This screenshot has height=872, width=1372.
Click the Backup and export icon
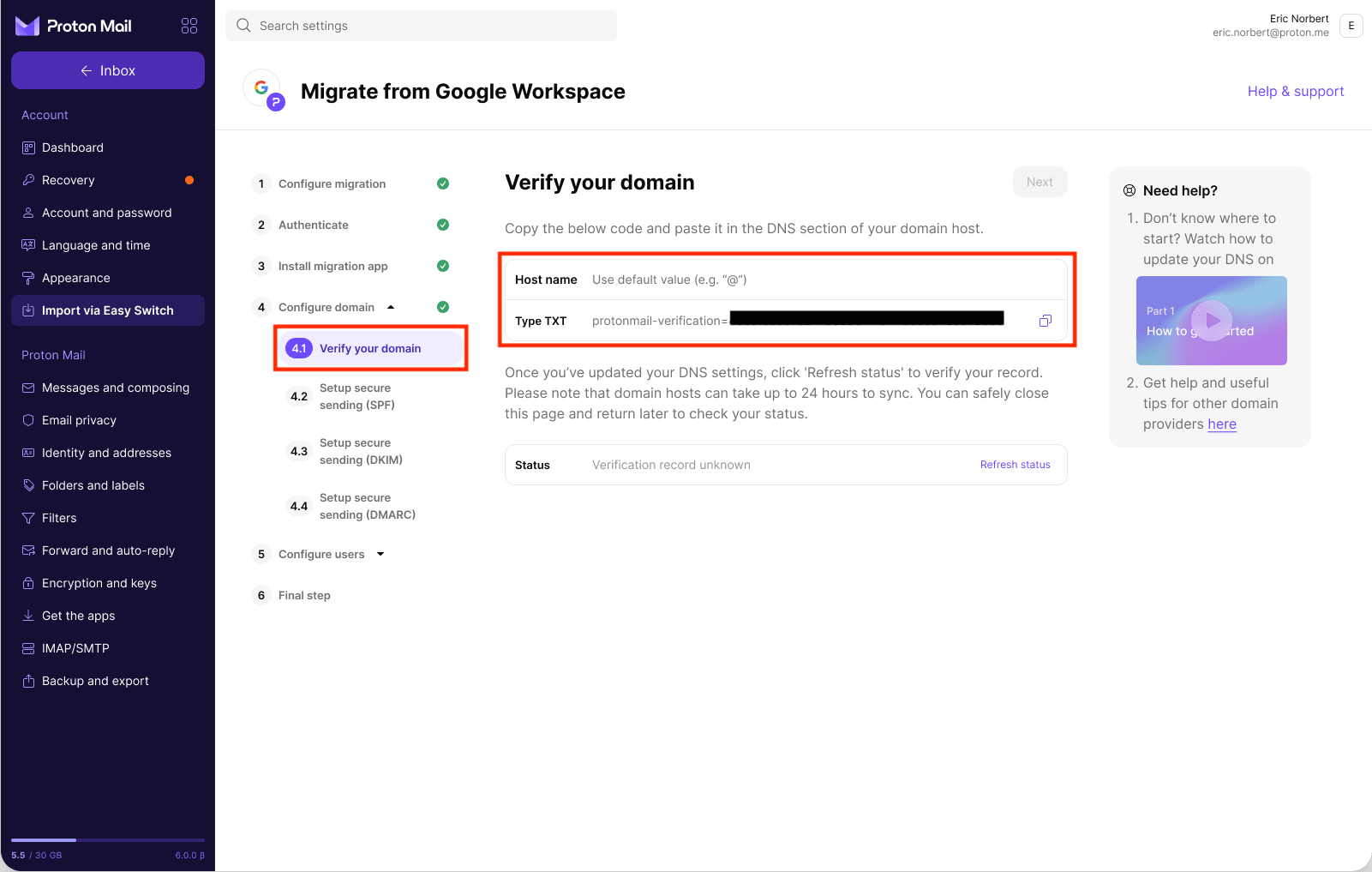[x=28, y=681]
